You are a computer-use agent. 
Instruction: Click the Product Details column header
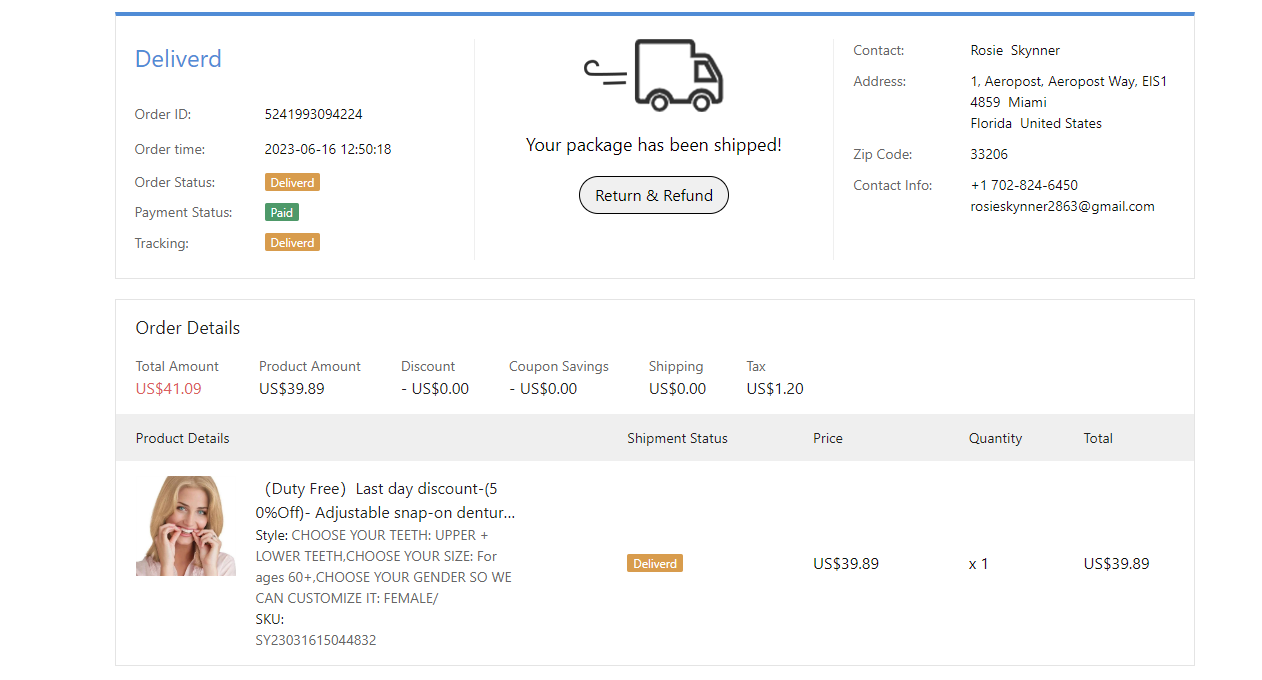tap(182, 438)
